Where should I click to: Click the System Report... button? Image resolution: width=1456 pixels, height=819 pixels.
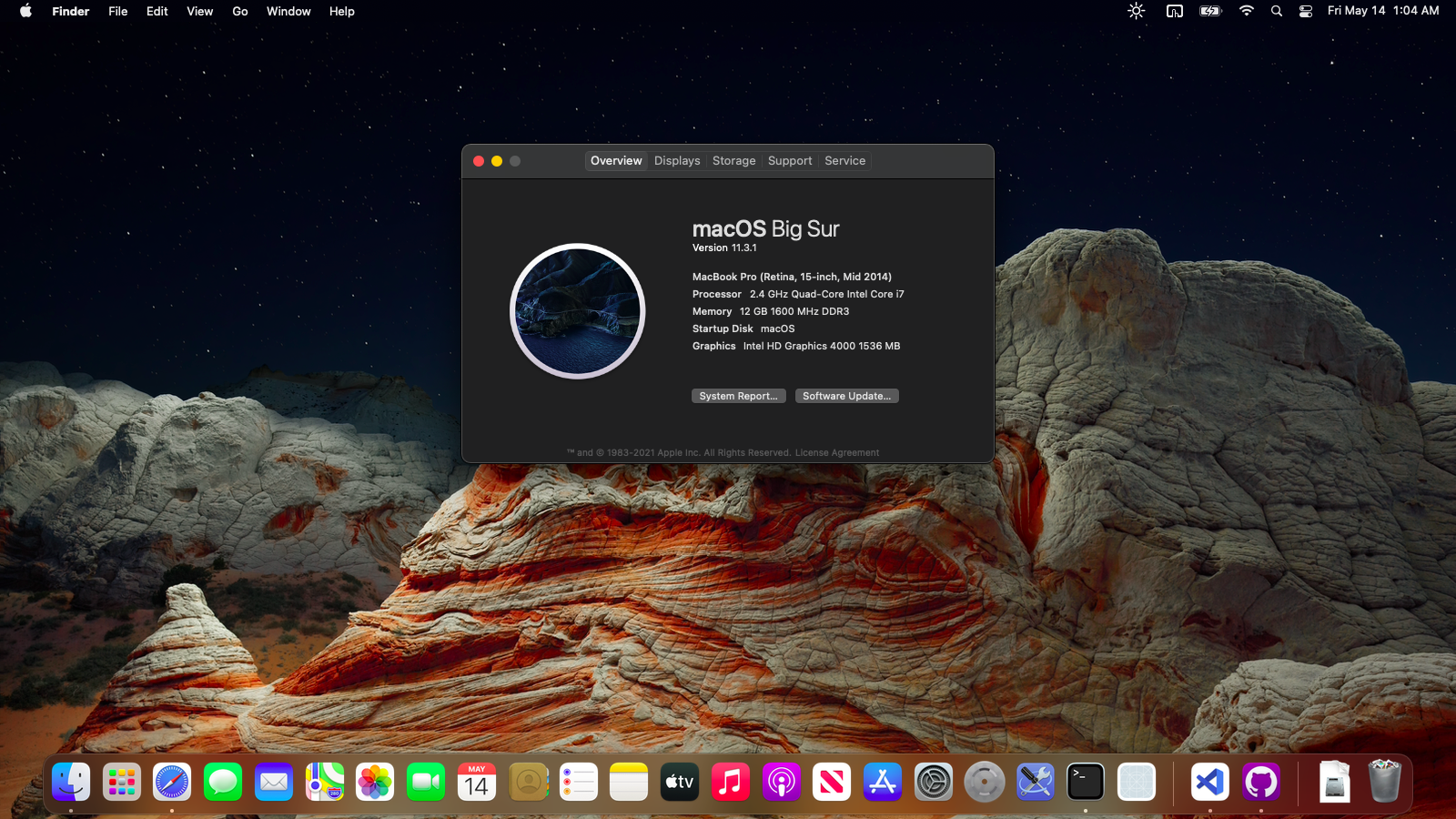(x=738, y=396)
